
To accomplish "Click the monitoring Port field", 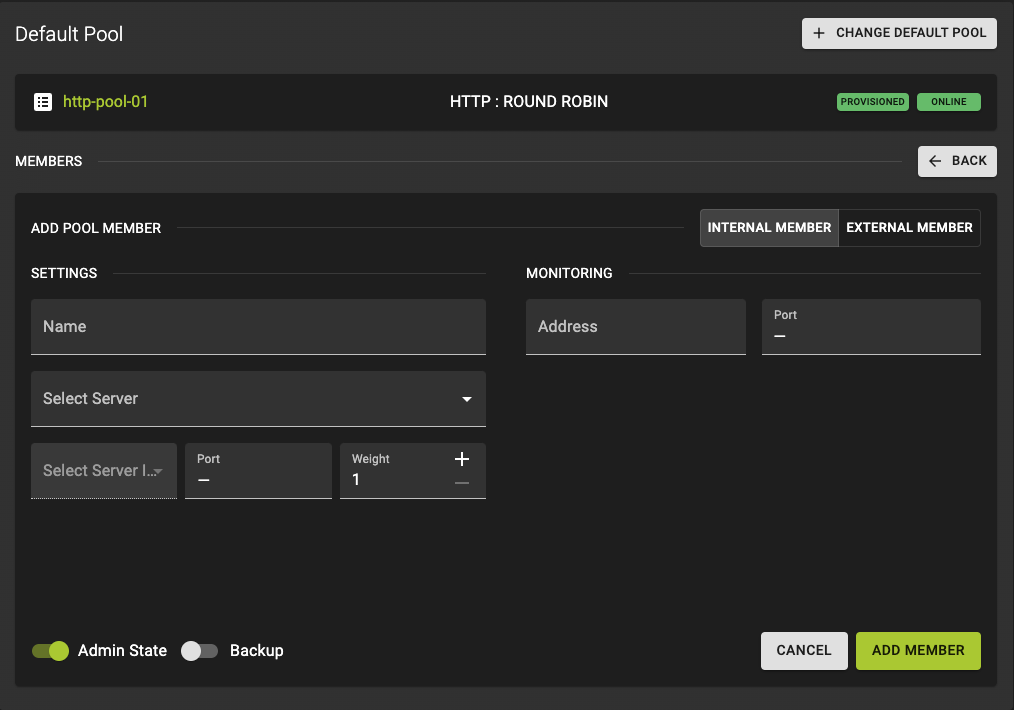I will [871, 327].
